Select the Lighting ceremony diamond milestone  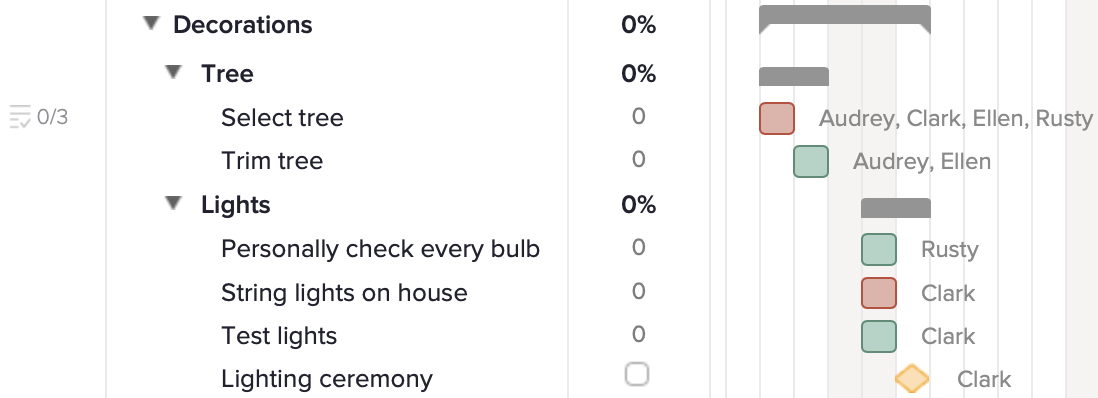[912, 379]
